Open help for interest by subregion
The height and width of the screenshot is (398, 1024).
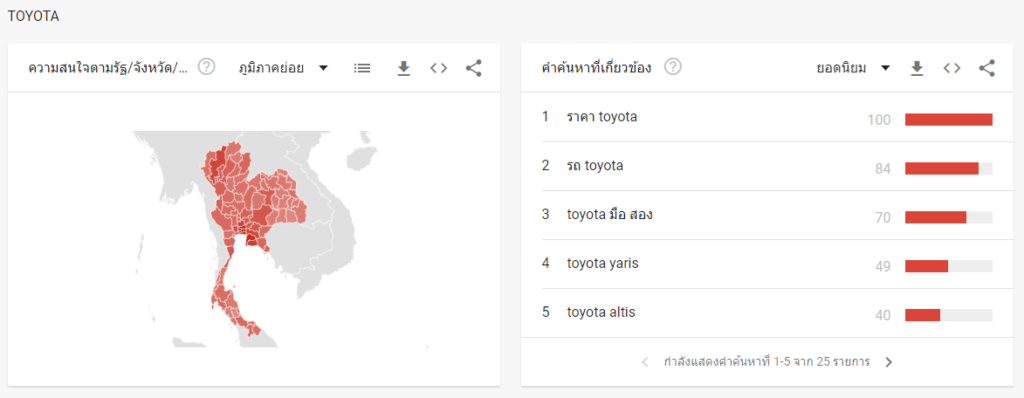coord(206,67)
